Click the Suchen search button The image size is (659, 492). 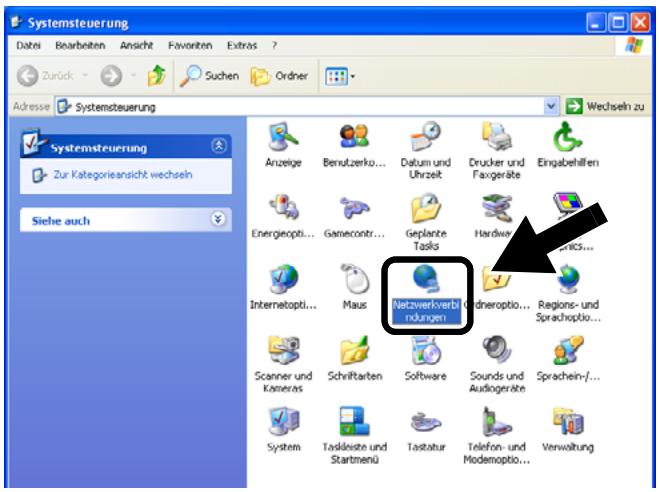pyautogui.click(x=209, y=76)
